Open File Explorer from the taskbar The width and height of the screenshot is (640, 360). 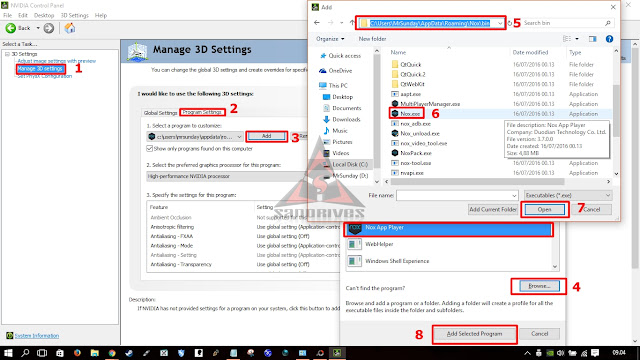[94, 353]
